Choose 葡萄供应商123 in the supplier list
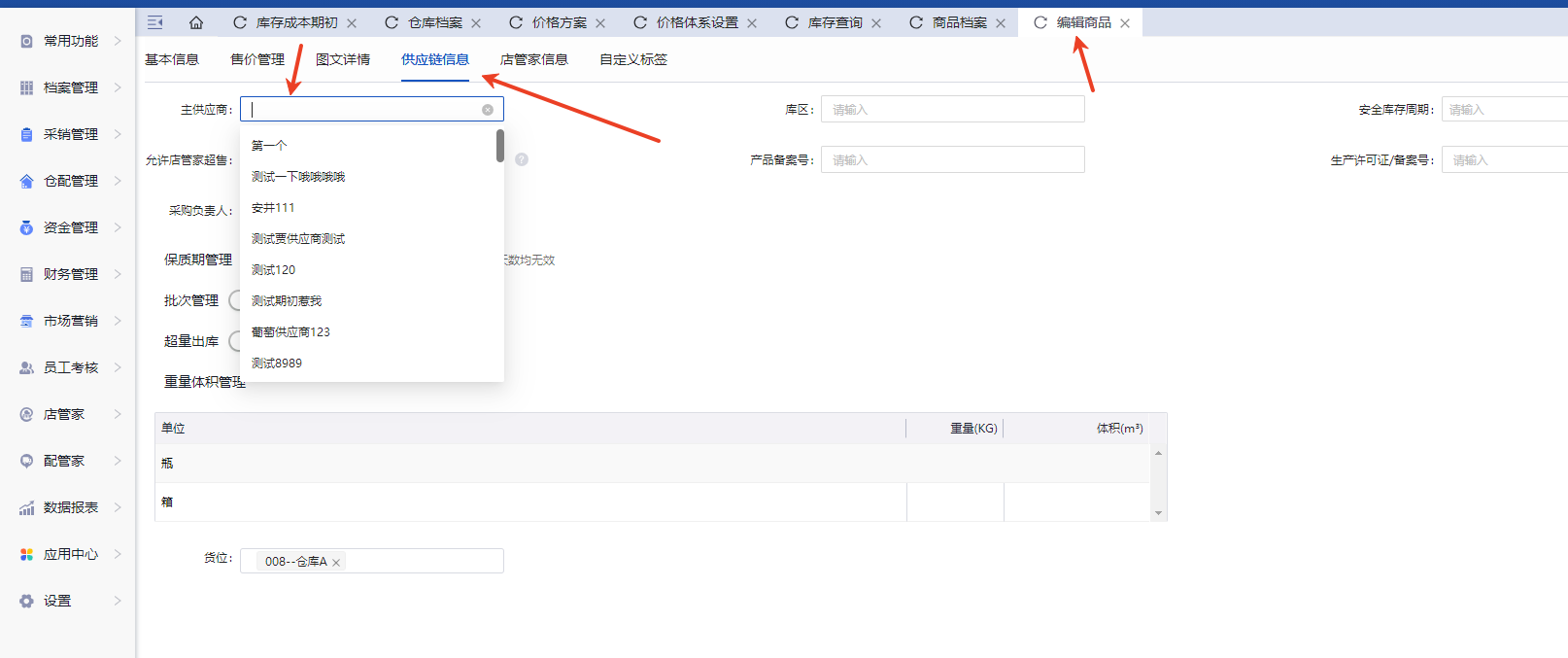Screen dimensions: 1568x658 290,332
